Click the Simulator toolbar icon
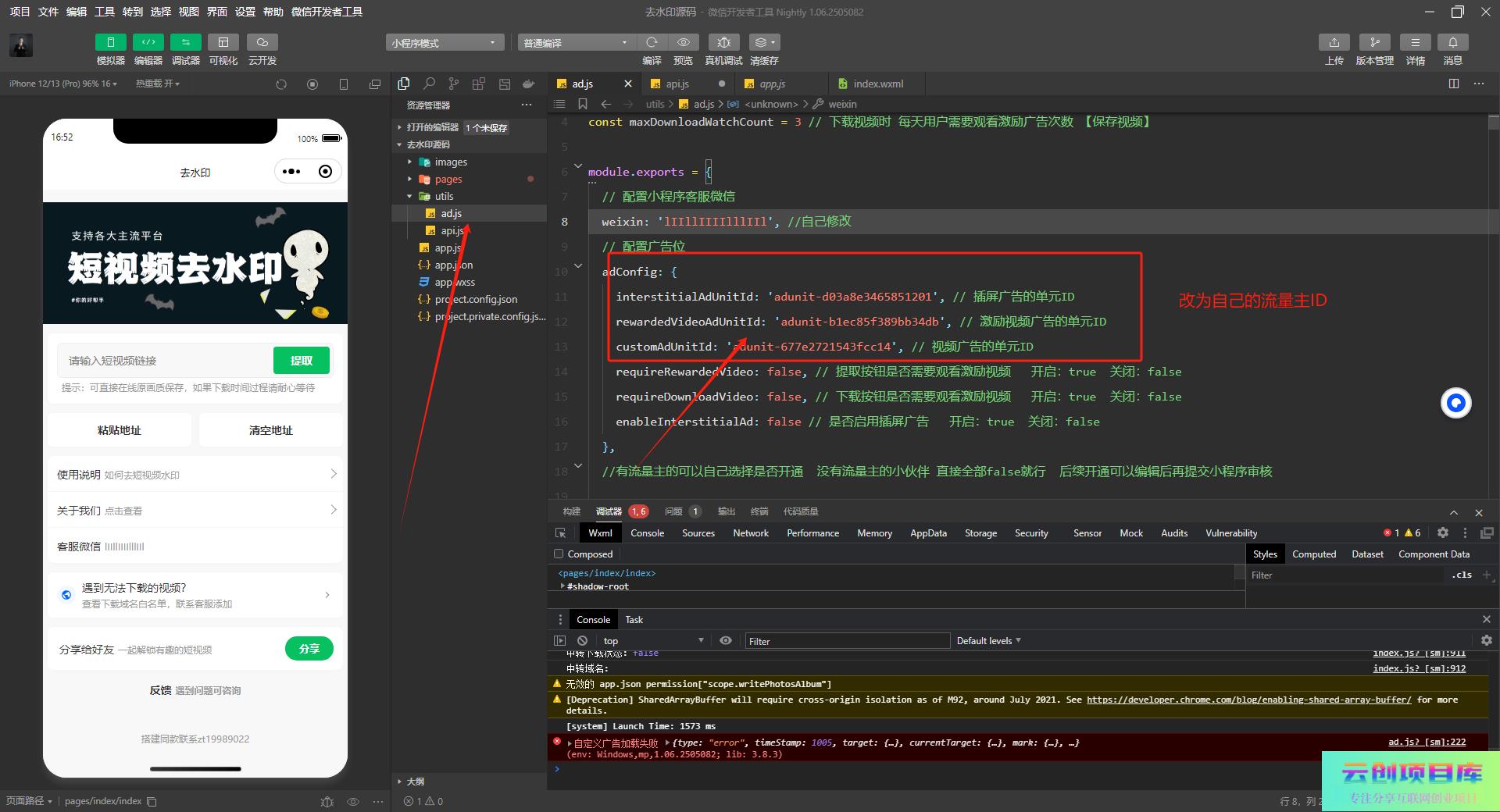 110,42
